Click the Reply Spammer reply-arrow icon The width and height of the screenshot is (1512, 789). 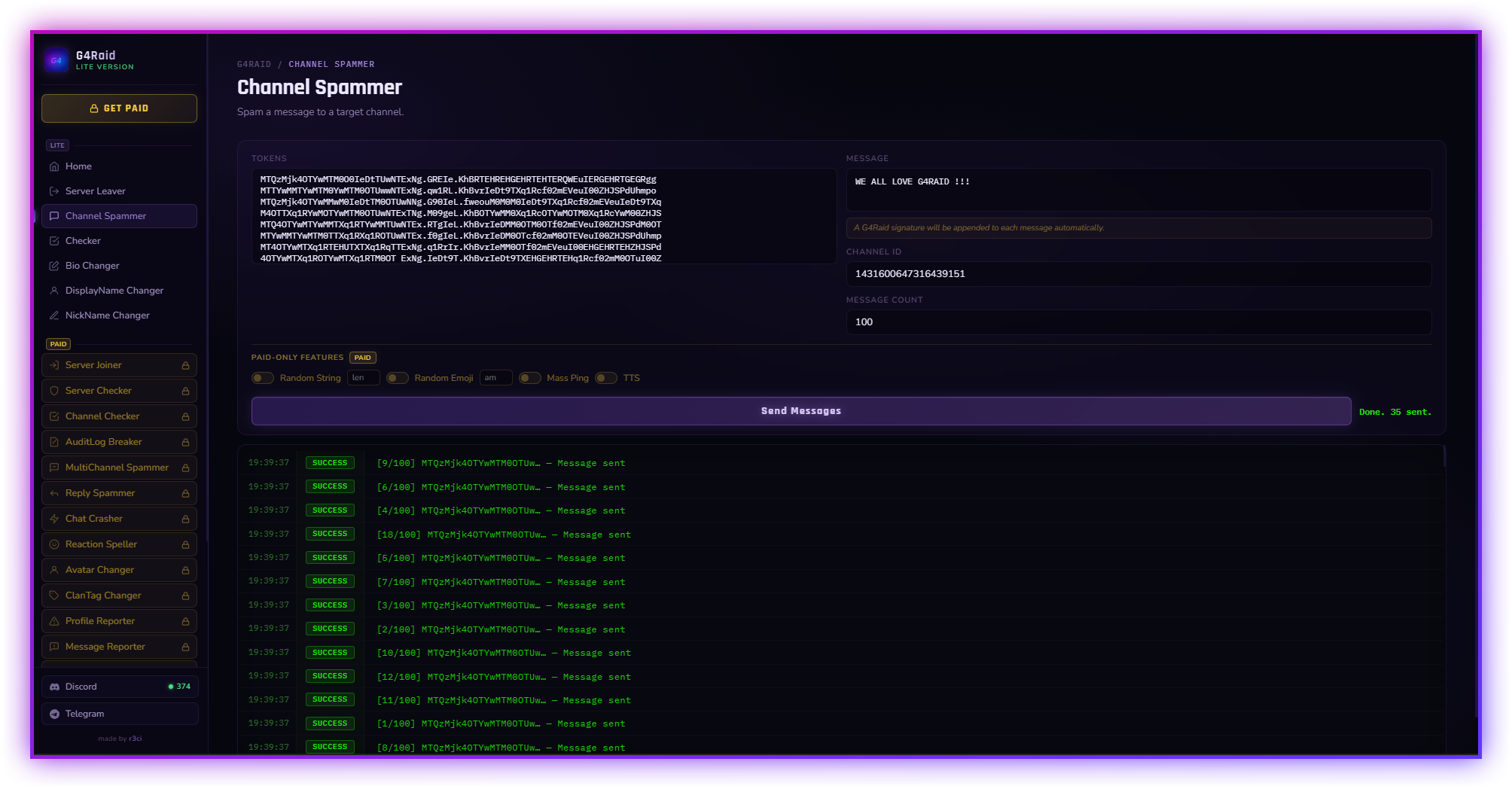(x=54, y=493)
